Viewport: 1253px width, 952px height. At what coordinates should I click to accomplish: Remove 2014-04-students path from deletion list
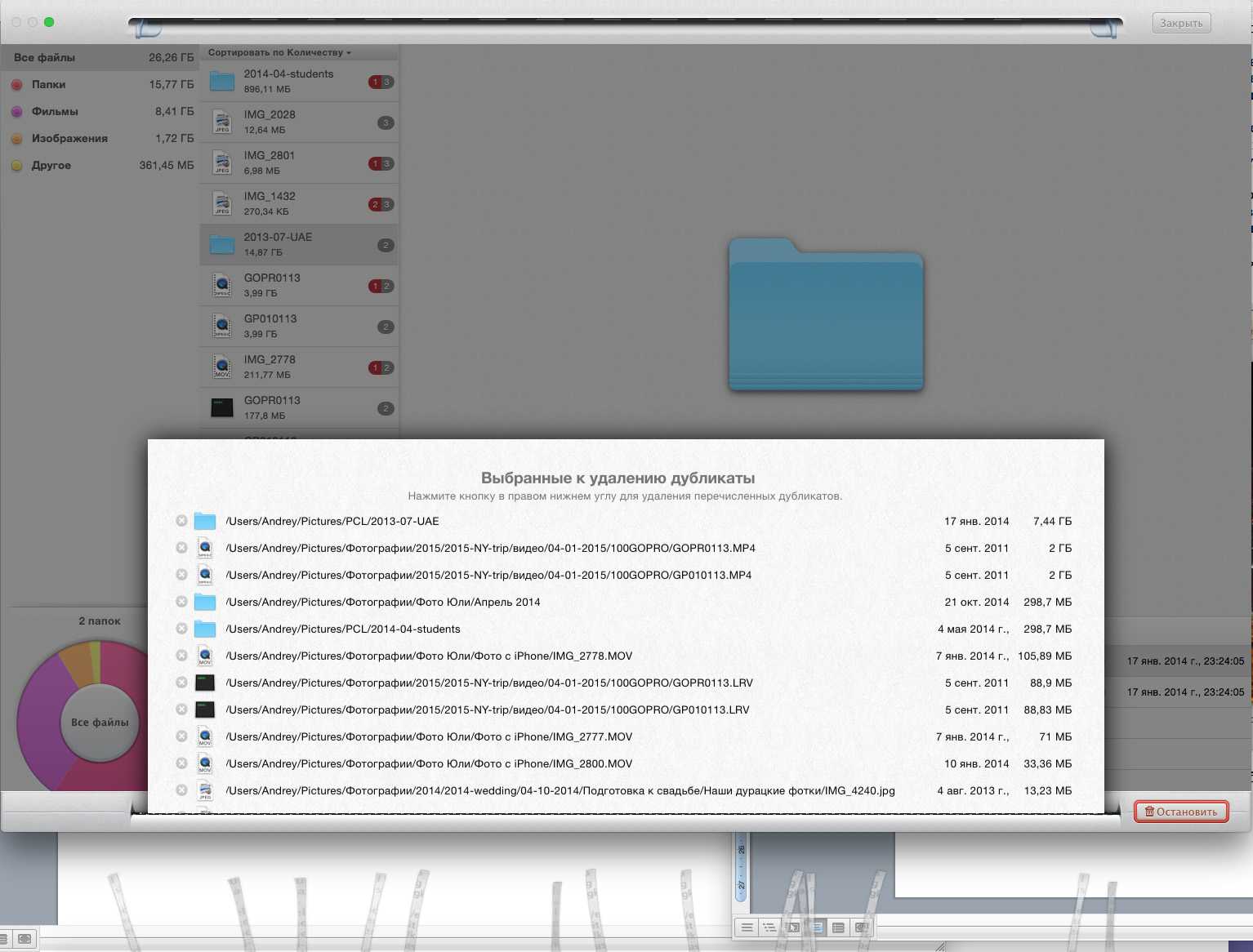(x=181, y=629)
